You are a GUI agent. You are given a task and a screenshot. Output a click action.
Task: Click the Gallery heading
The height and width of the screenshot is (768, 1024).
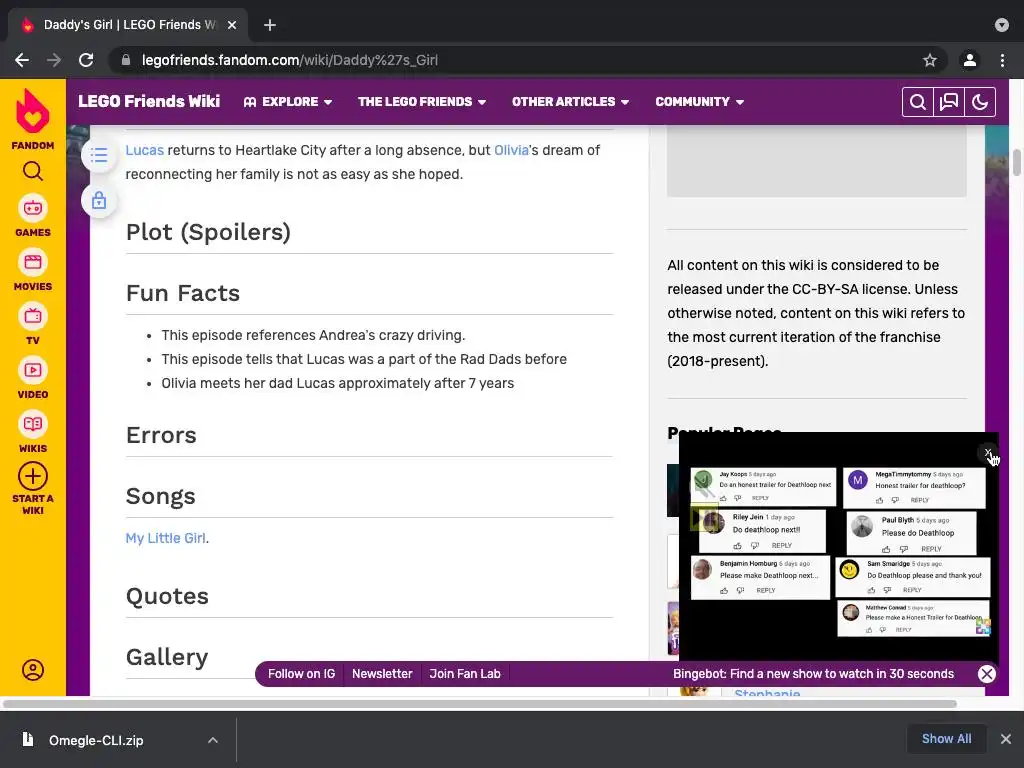pyautogui.click(x=167, y=657)
